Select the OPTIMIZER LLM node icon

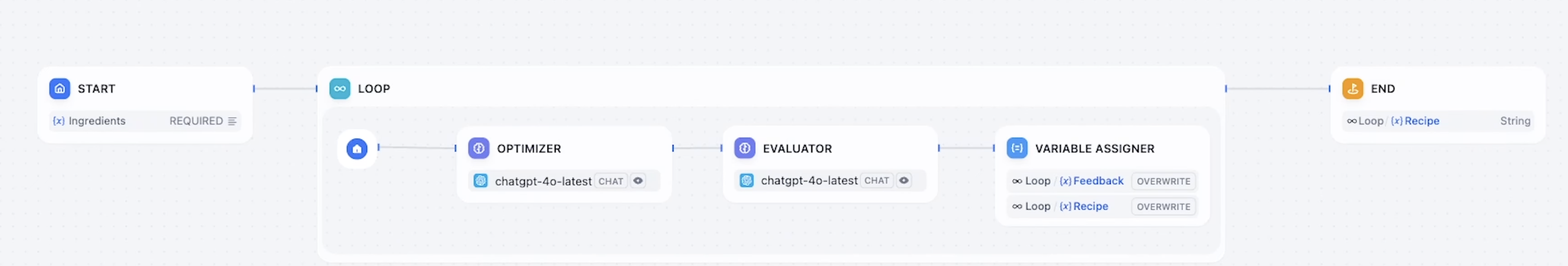479,148
